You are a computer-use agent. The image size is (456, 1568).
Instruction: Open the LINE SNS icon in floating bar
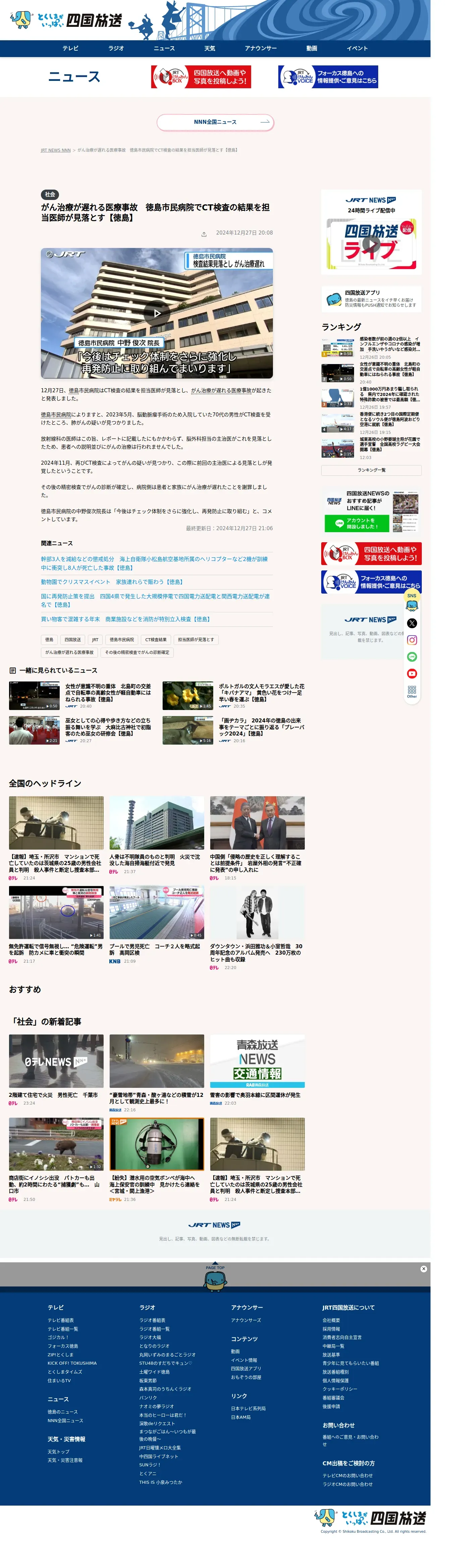pyautogui.click(x=412, y=657)
